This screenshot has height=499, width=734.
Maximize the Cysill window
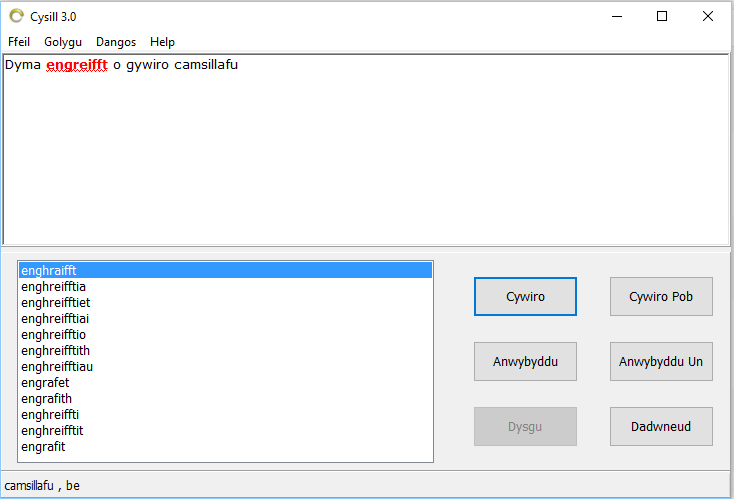click(x=662, y=16)
